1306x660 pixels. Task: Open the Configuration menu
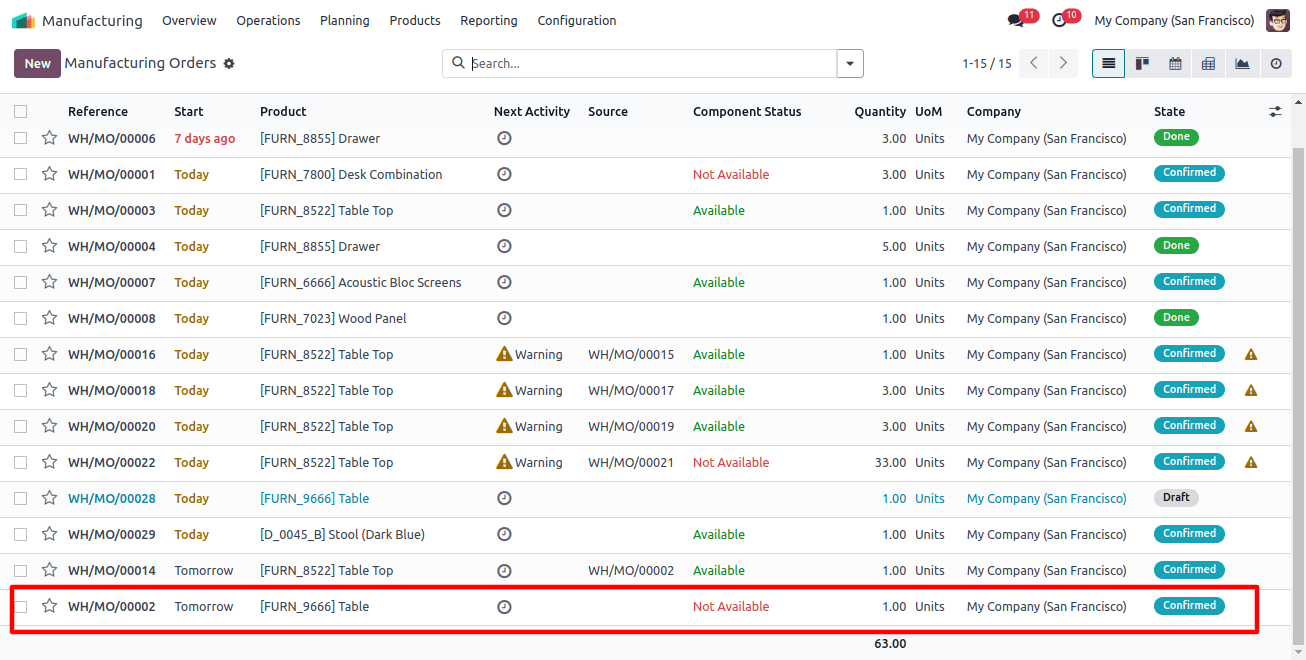click(577, 20)
